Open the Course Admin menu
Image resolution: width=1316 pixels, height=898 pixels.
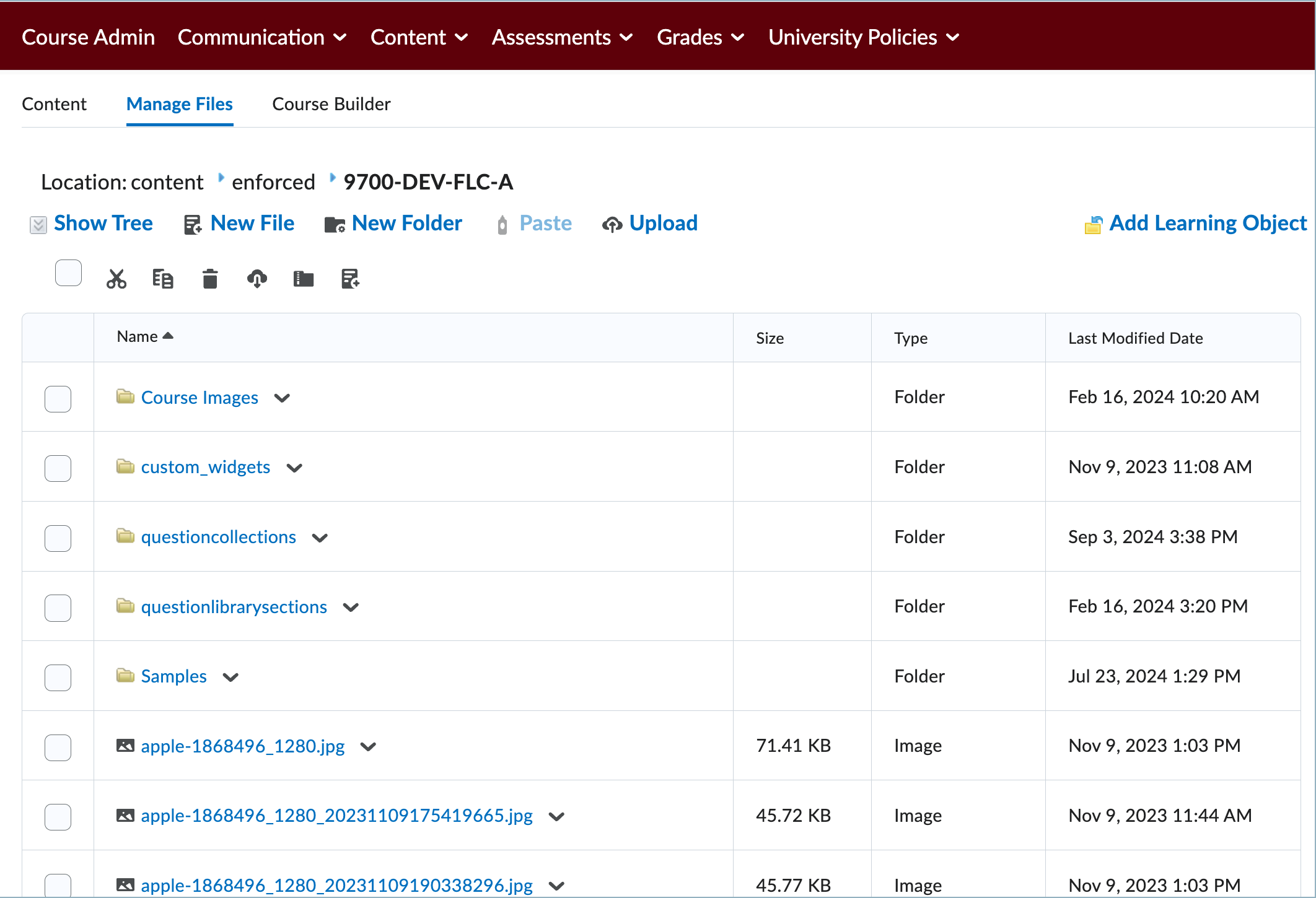tap(88, 37)
